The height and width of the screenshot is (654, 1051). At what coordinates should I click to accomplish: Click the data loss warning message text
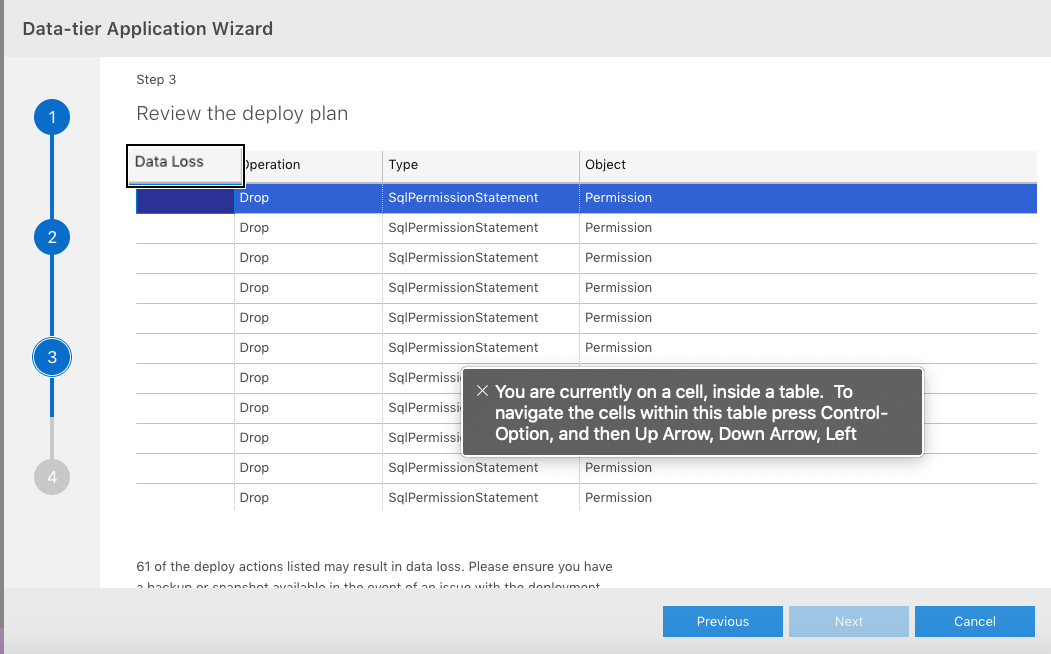coord(374,566)
